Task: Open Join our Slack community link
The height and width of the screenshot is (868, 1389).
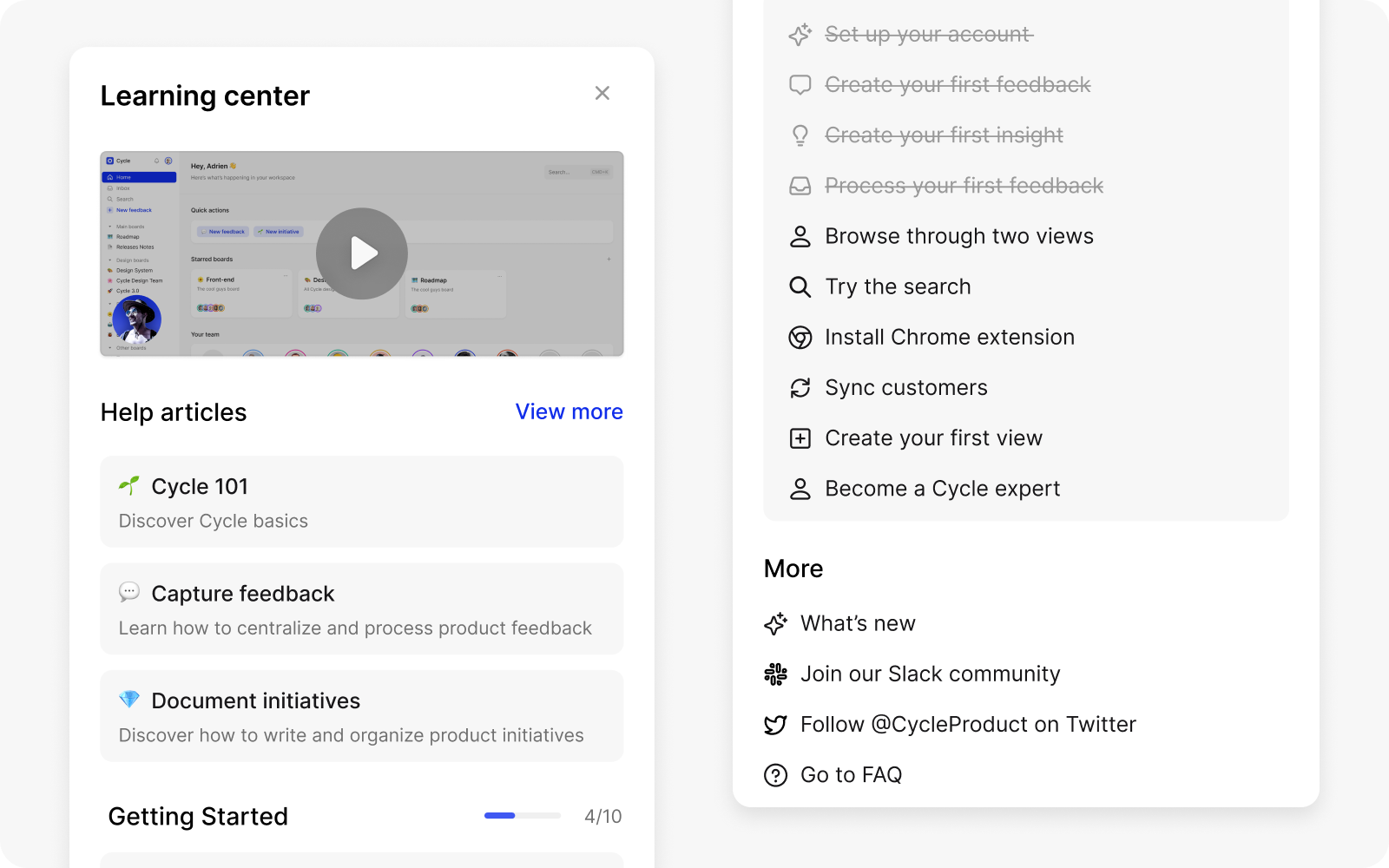Action: pos(930,674)
